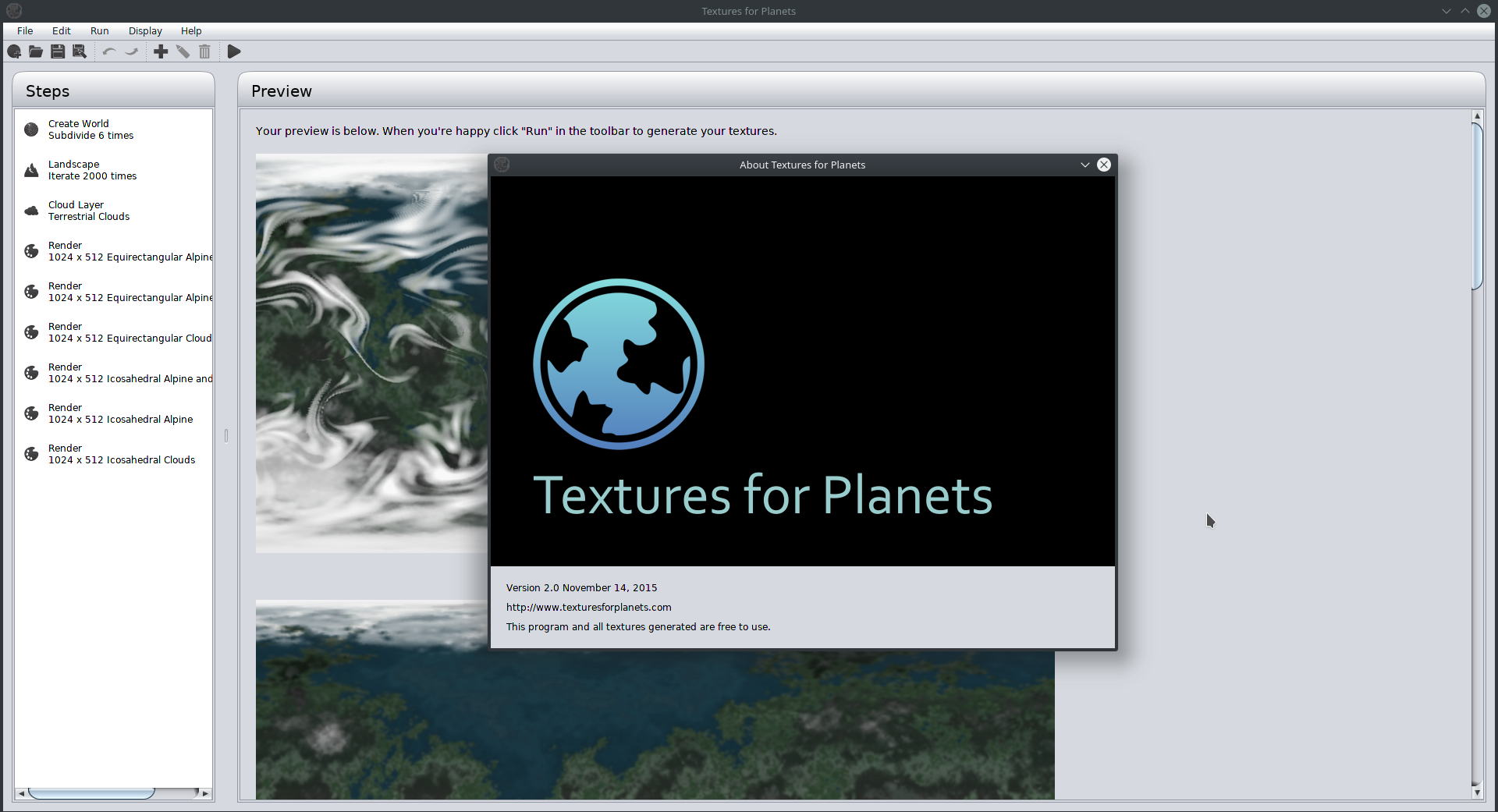Click the preview instruction text line

point(516,131)
